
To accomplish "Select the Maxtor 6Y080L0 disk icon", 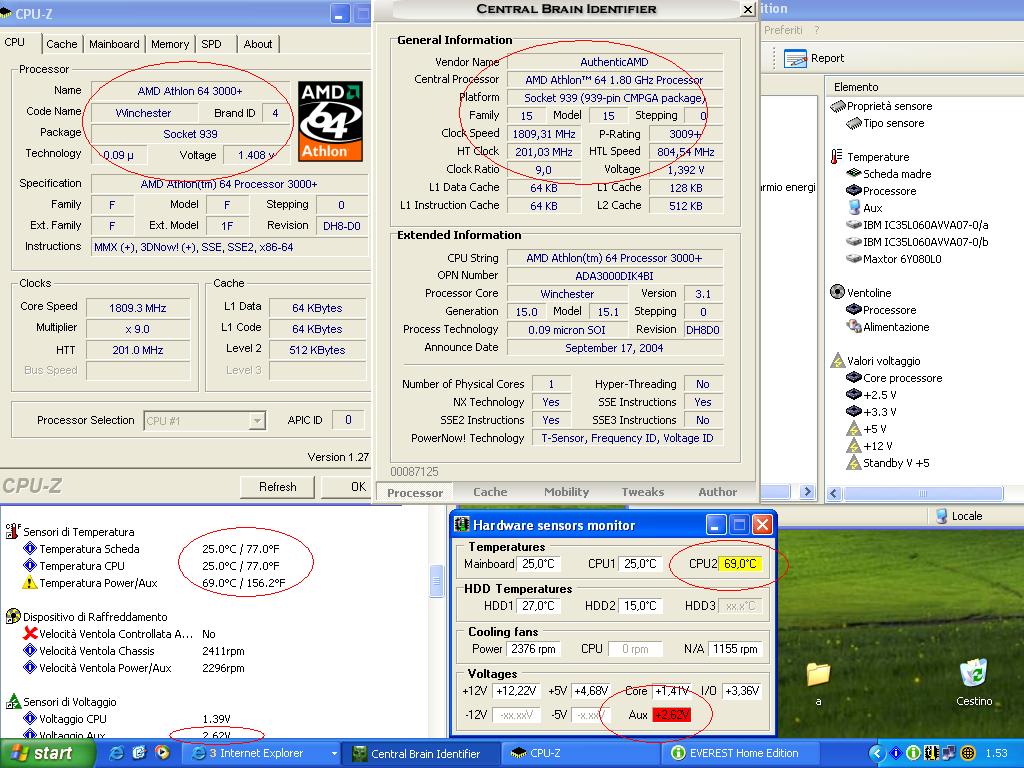I will [x=854, y=259].
